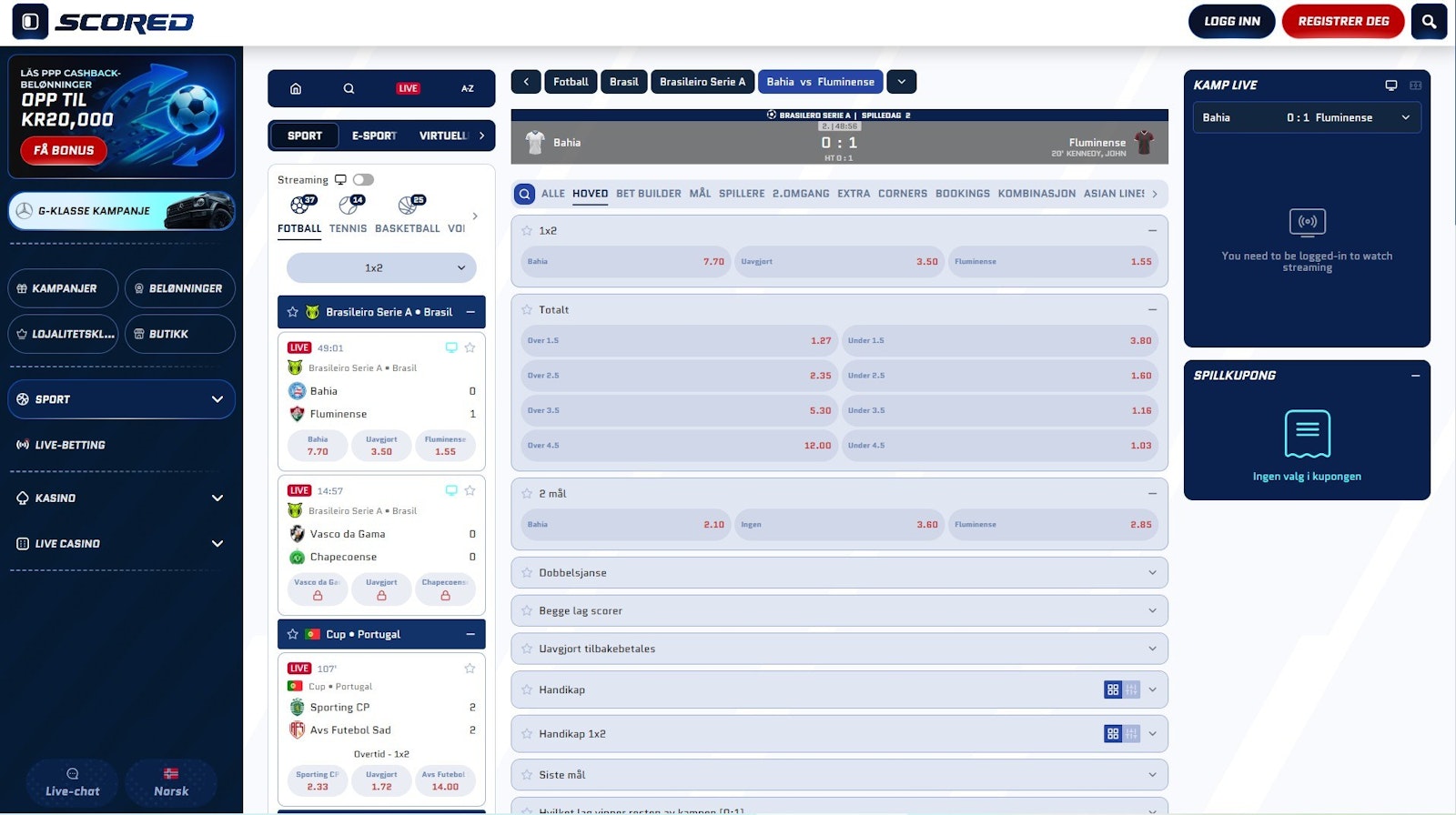Select Under 3.5 at 1.16
1456x815 pixels.
[x=999, y=411]
